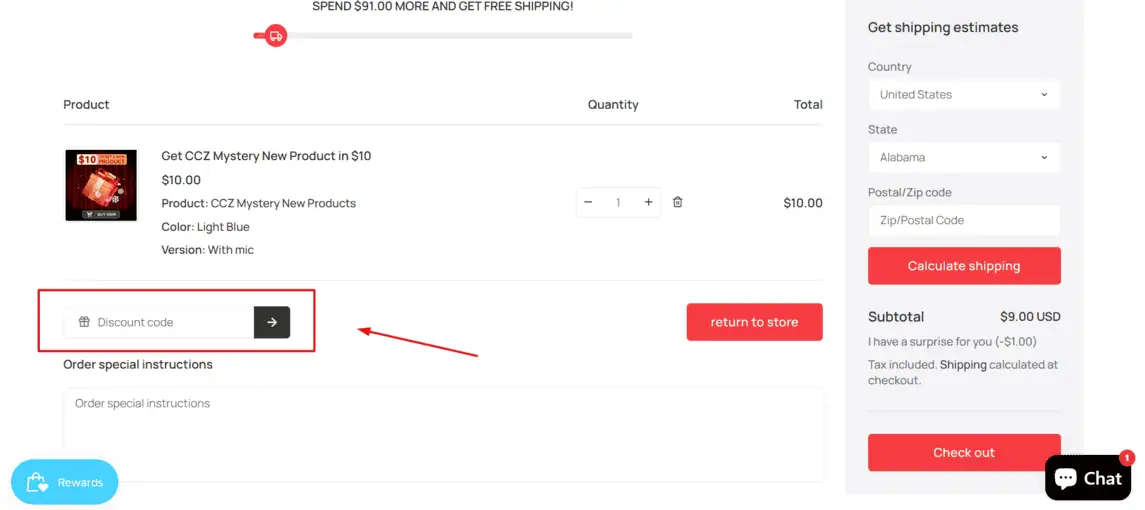
Task: Open the CCZ Mystery product thumbnail
Action: pyautogui.click(x=101, y=185)
